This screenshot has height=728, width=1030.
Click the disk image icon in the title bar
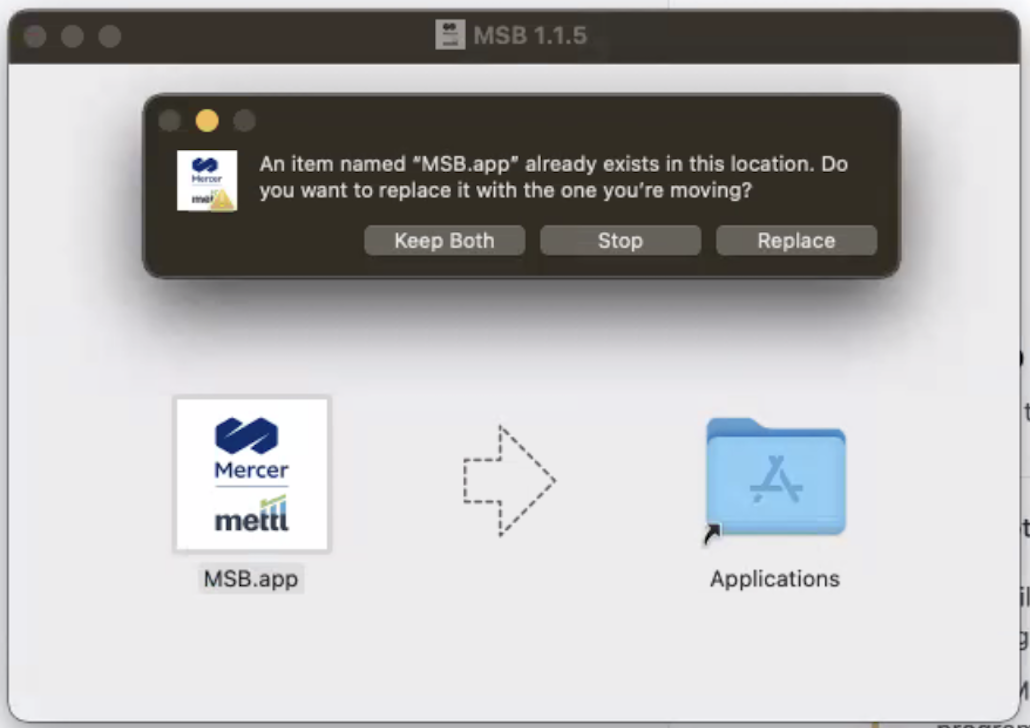tap(451, 36)
